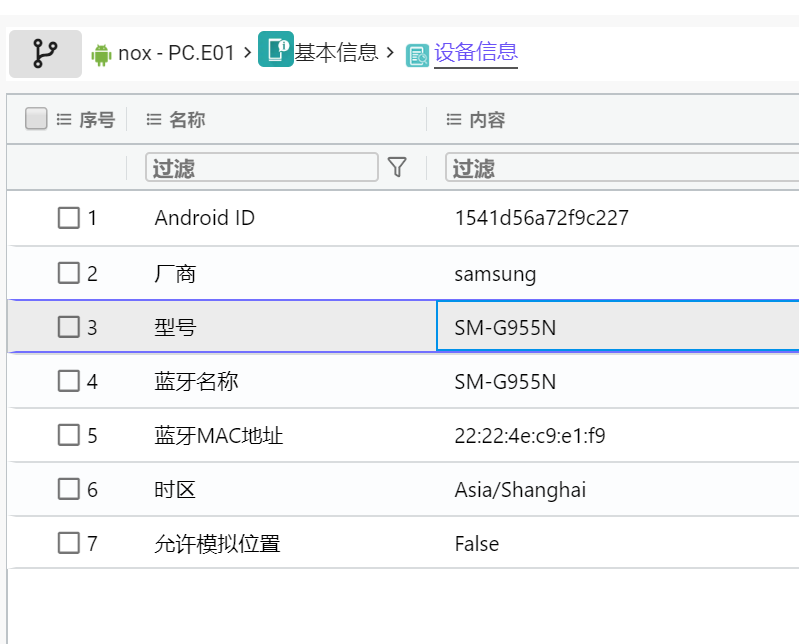The height and width of the screenshot is (644, 799).
Task: Click the branch tree icon button
Action: 45,53
